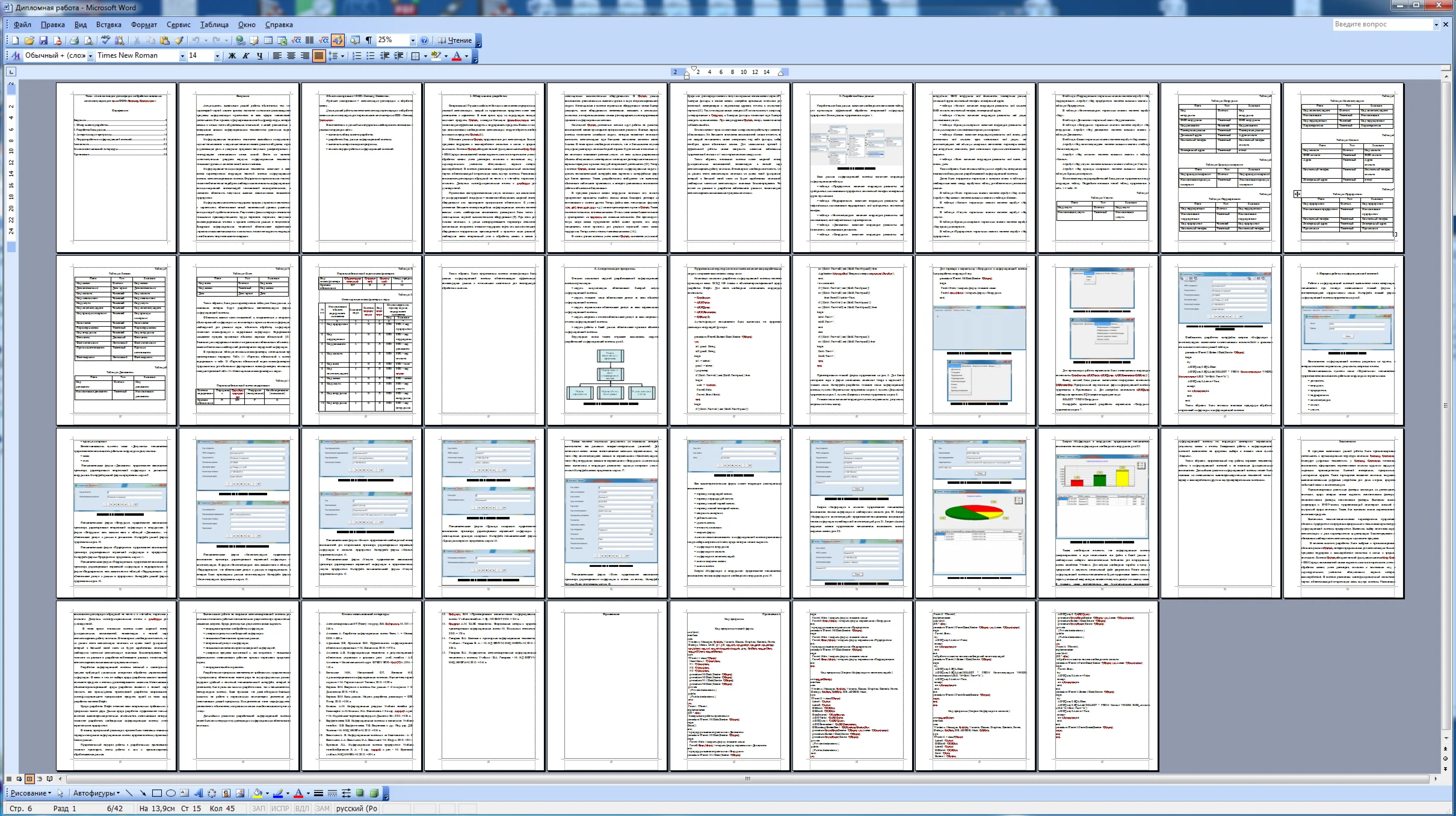Open the zoom 25% dropdown
Viewport: 1456px width, 816px height.
click(x=413, y=40)
